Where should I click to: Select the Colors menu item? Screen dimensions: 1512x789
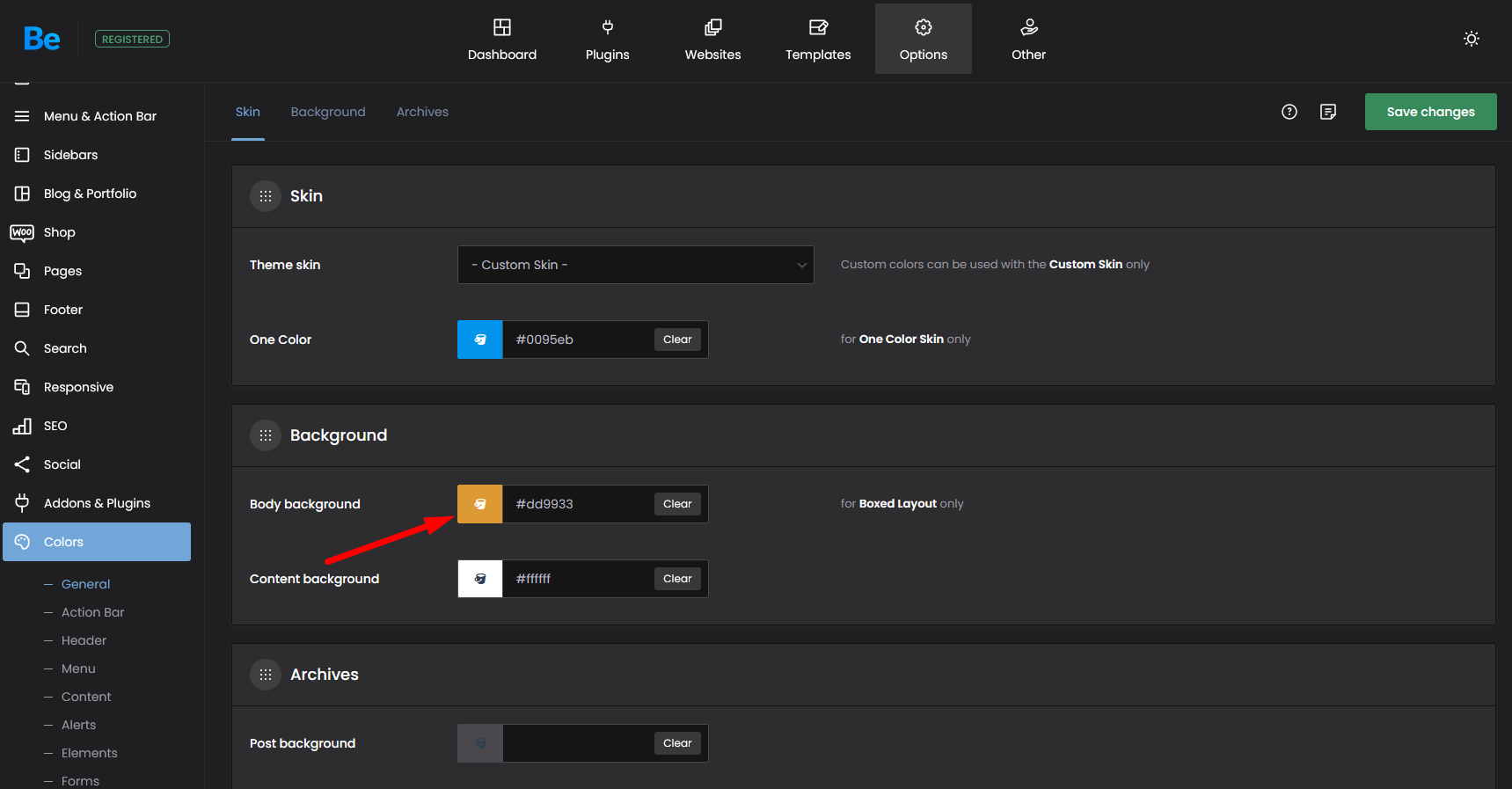[x=97, y=542]
